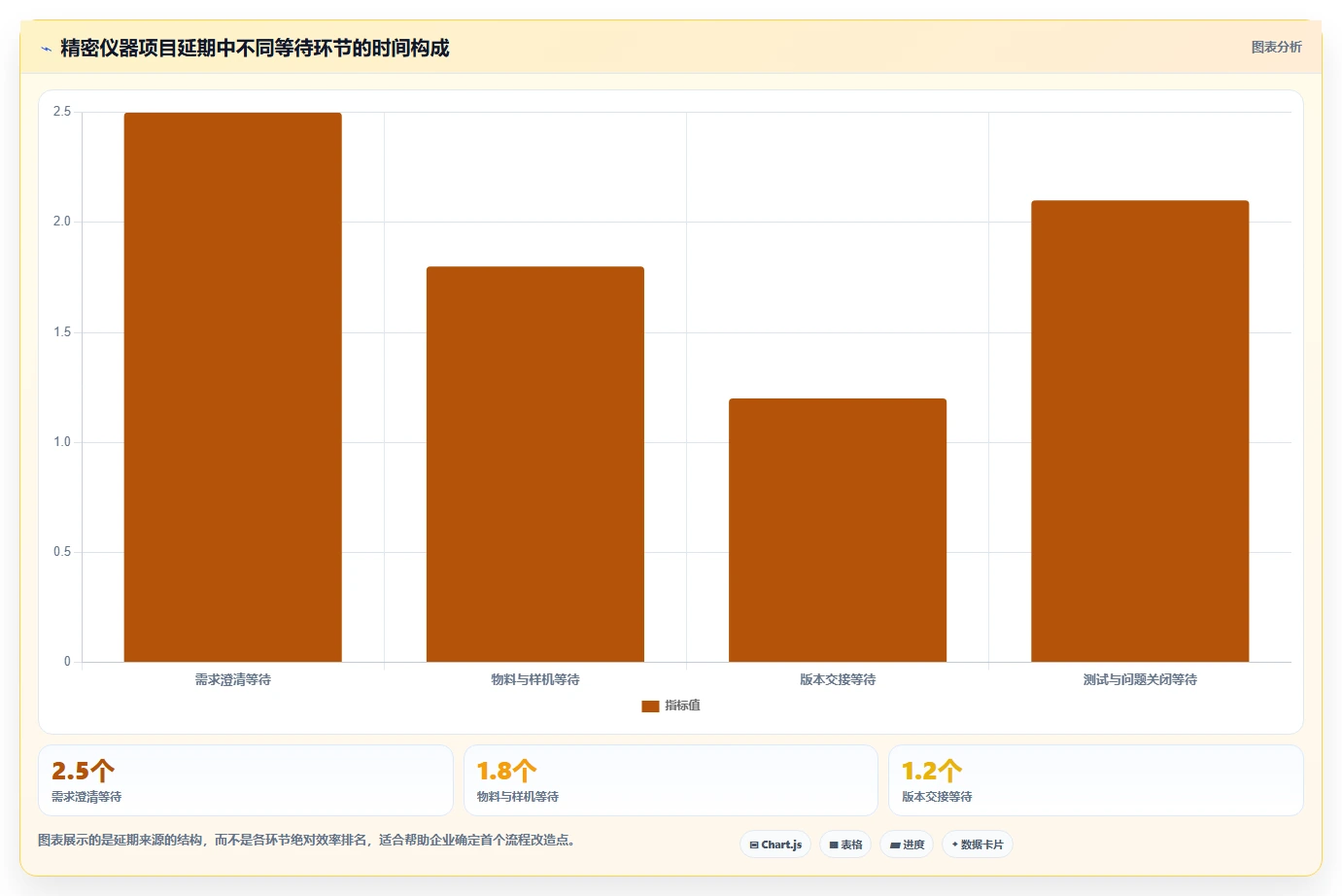Click the 数据卡片 sparkle icon
The width and height of the screenshot is (1342, 896).
tap(955, 844)
